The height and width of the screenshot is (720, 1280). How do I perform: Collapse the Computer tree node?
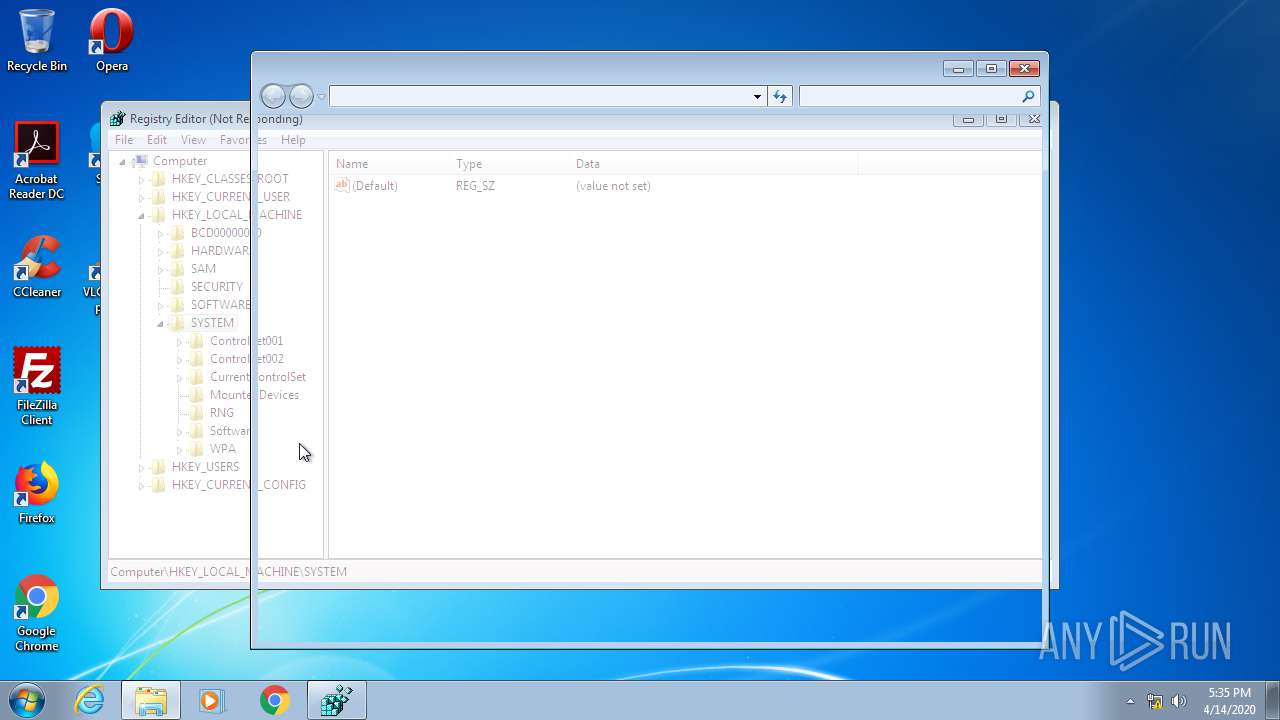123,161
